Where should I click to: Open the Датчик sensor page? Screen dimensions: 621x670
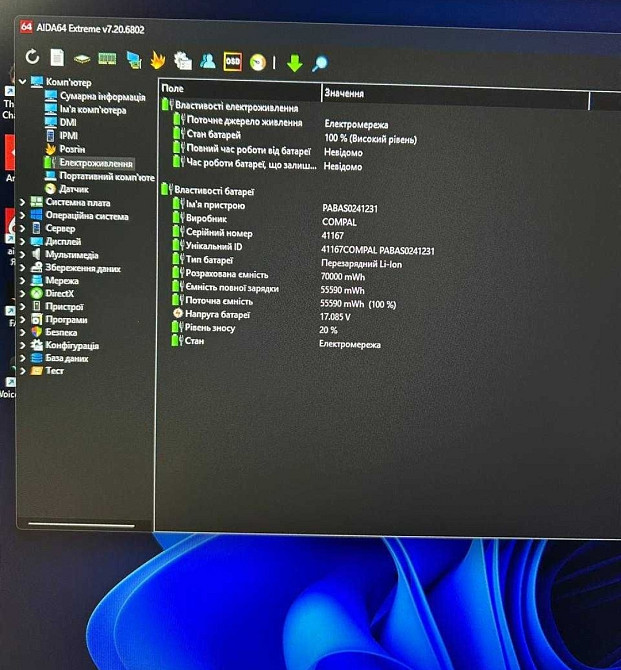click(x=74, y=189)
